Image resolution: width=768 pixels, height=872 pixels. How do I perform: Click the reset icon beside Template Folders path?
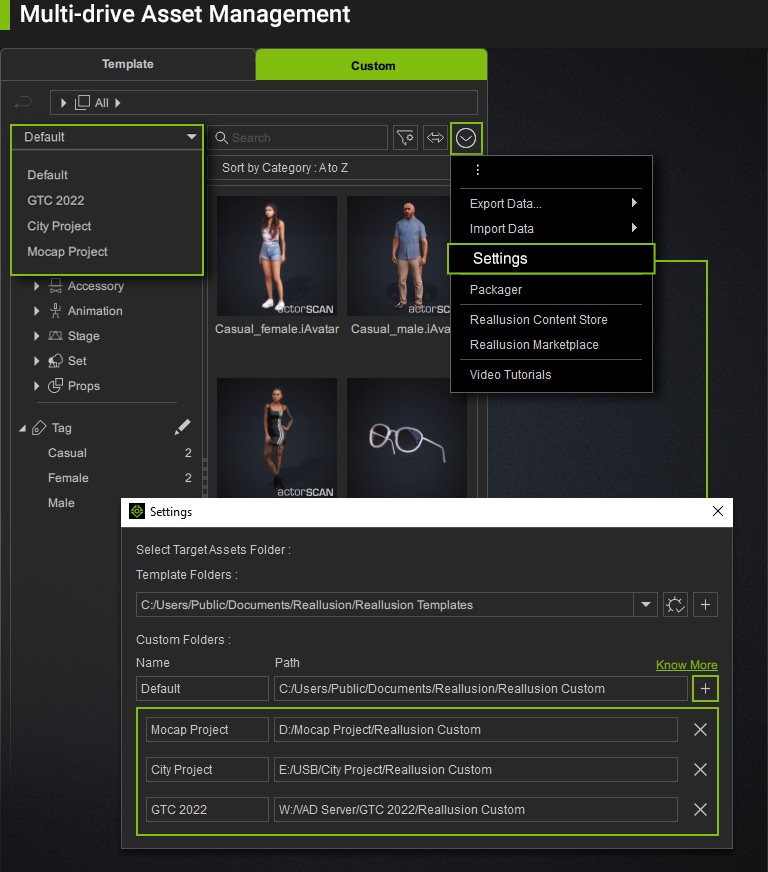(675, 605)
